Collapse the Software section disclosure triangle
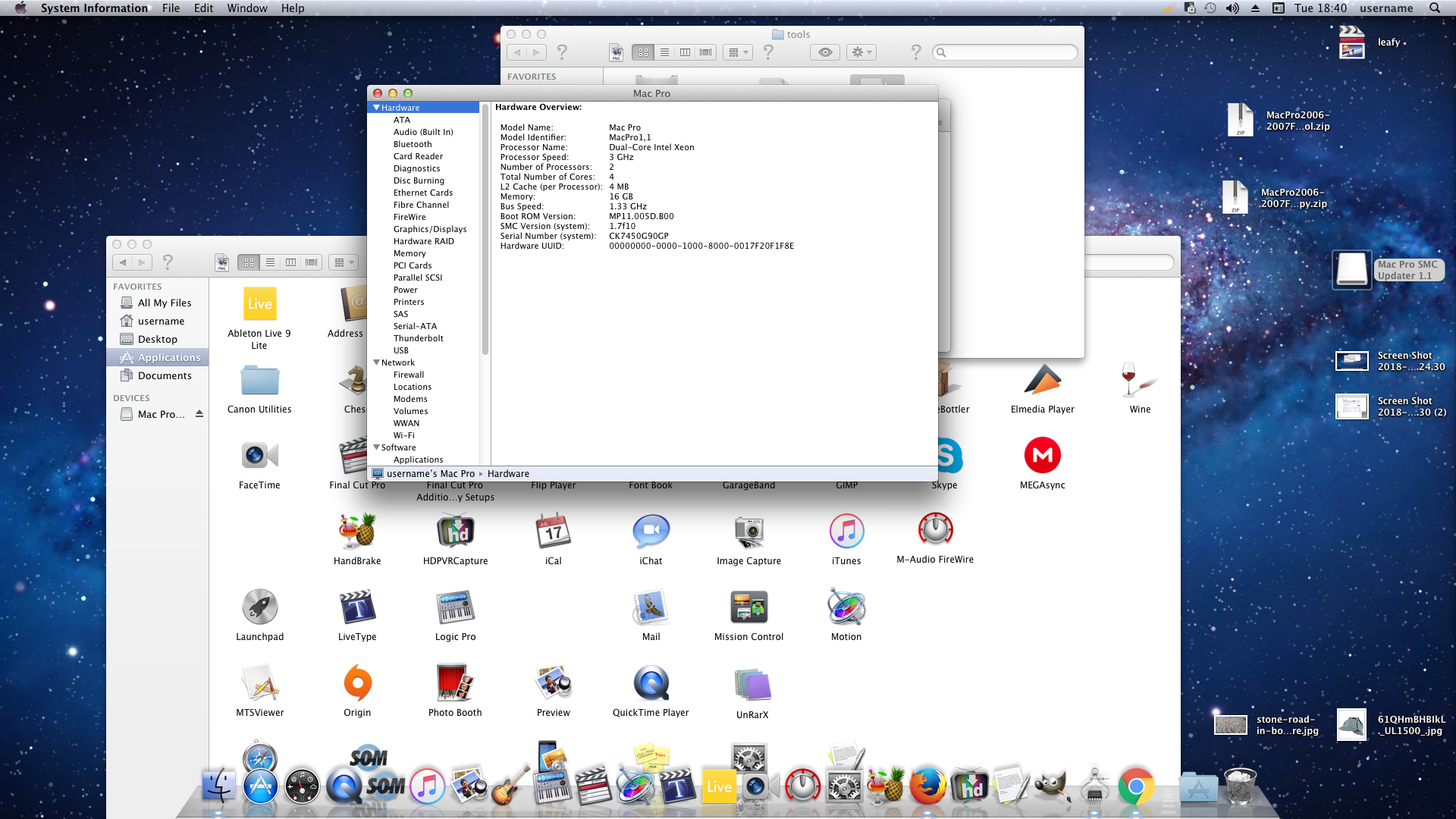 [376, 447]
